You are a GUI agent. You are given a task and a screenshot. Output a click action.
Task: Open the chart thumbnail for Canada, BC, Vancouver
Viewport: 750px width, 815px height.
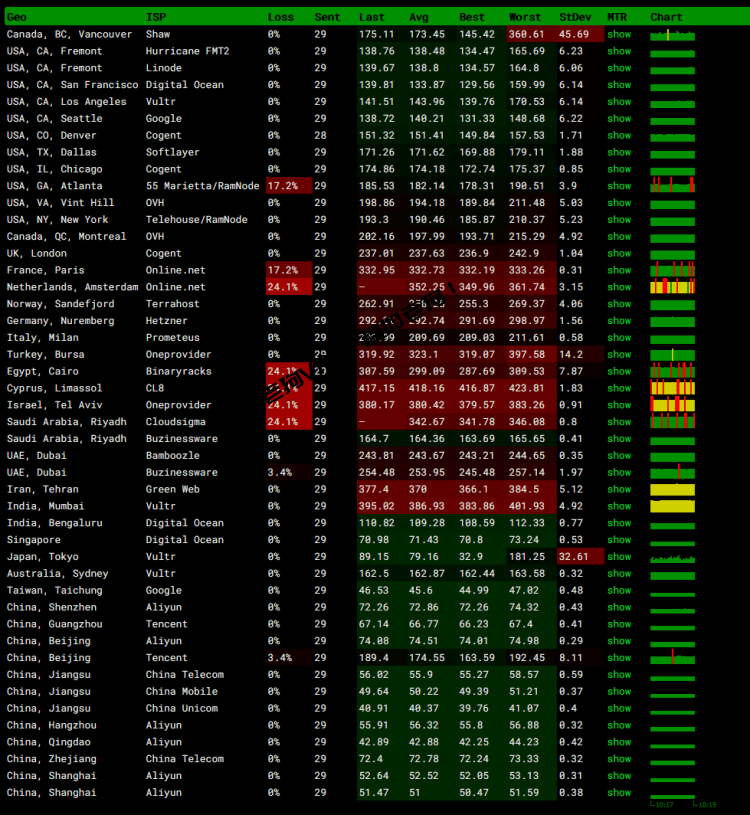(673, 35)
